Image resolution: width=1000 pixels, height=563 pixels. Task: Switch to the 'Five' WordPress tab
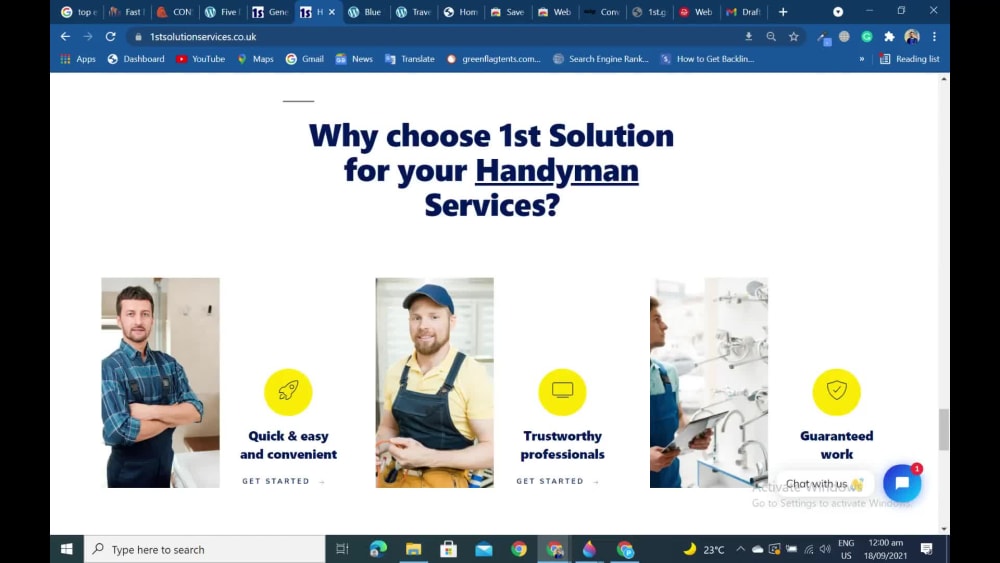pos(222,12)
